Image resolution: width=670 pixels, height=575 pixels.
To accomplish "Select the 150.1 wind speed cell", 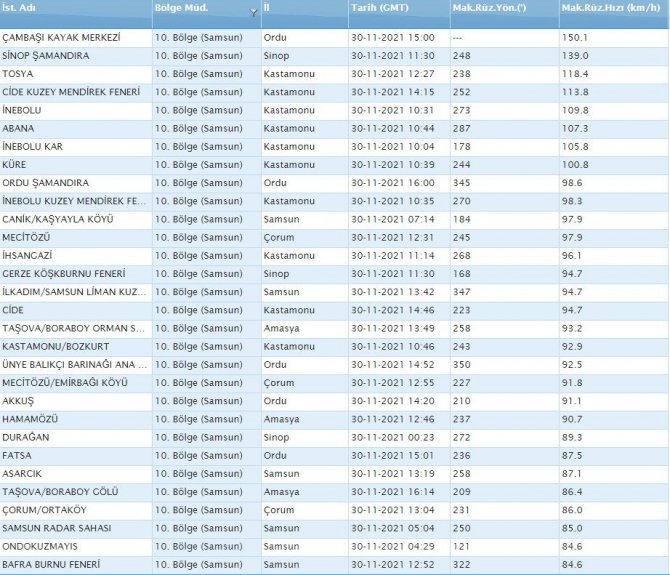I will tap(574, 37).
